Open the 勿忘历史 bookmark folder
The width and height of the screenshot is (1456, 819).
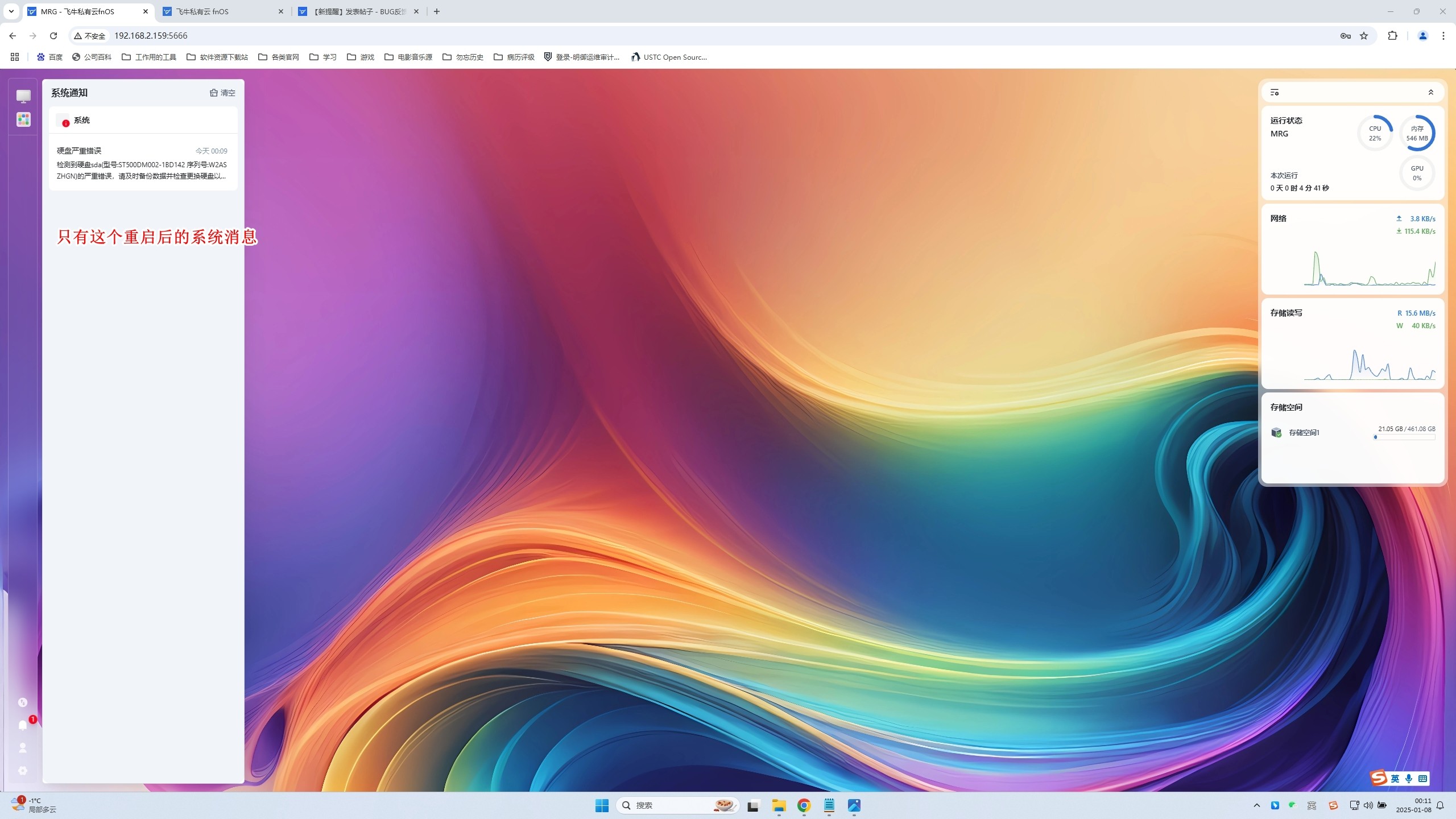463,57
